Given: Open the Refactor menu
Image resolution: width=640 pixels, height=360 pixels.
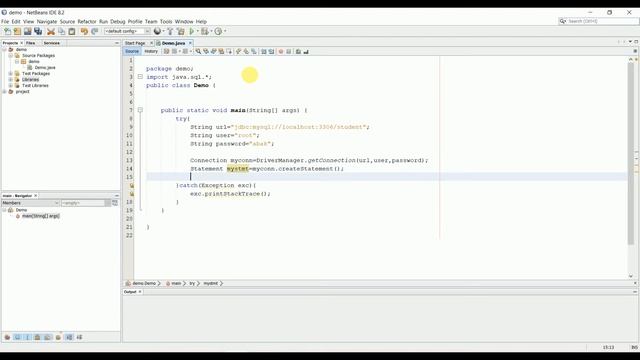Looking at the screenshot, I should point(87,21).
